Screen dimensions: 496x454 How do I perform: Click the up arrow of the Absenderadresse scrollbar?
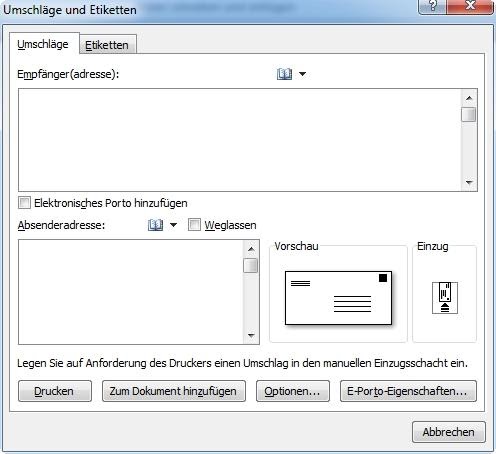click(251, 249)
